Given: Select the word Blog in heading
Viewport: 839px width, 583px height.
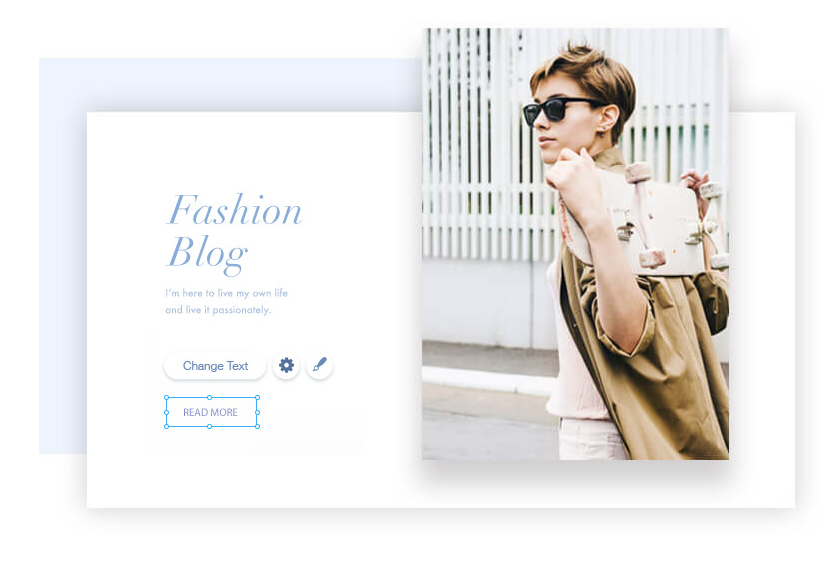Looking at the screenshot, I should tap(207, 254).
